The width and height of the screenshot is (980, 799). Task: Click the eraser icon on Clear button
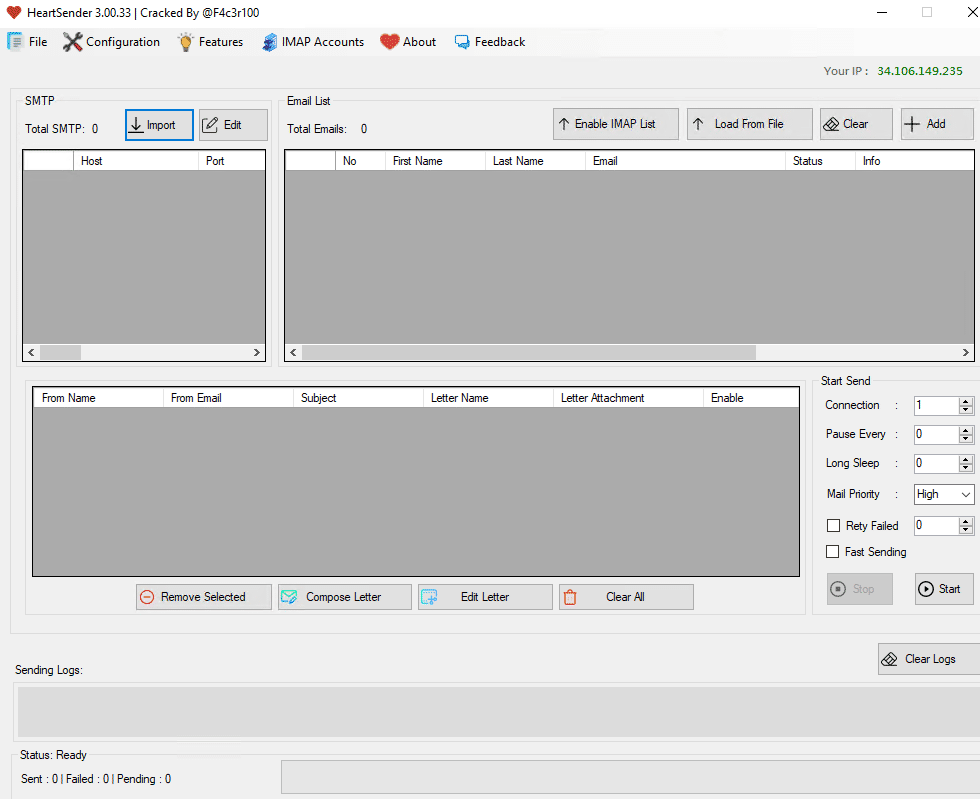[x=831, y=124]
